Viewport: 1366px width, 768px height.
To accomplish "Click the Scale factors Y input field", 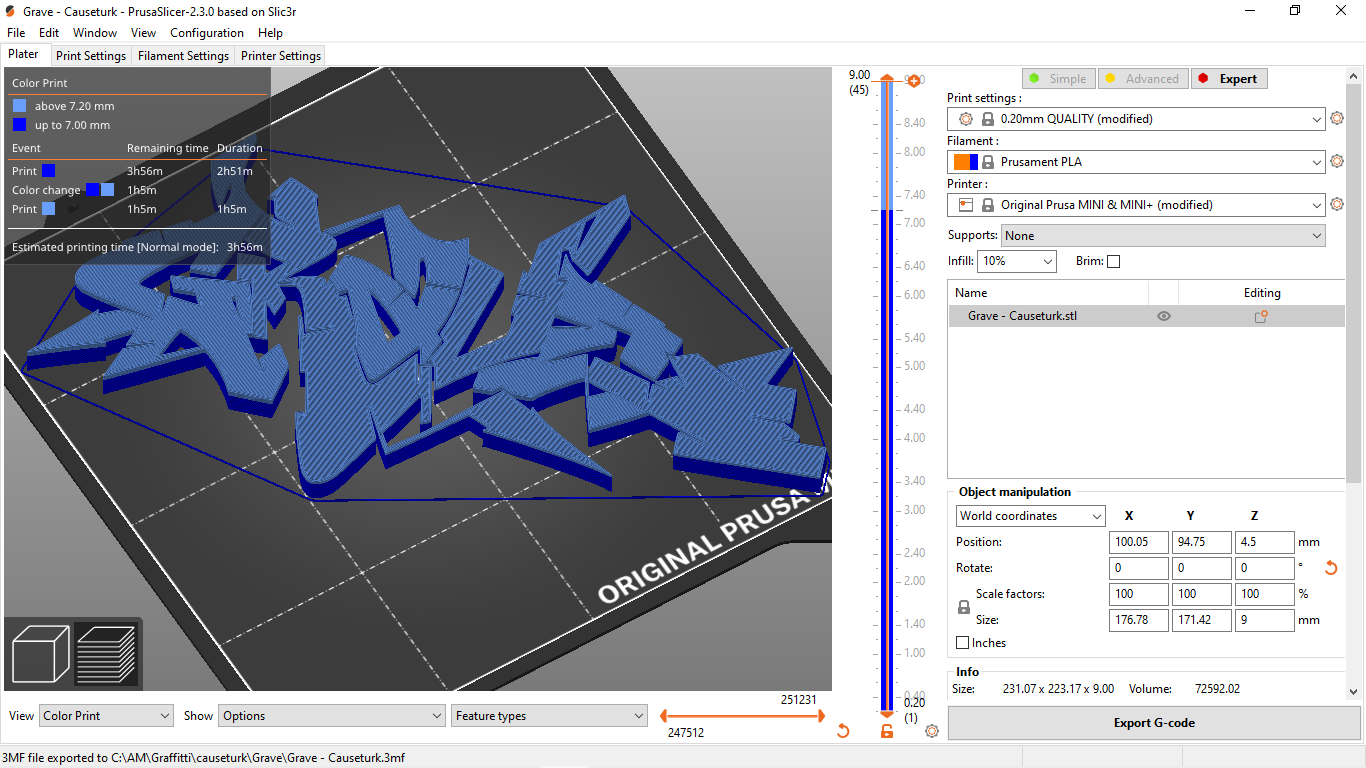I will point(1202,594).
